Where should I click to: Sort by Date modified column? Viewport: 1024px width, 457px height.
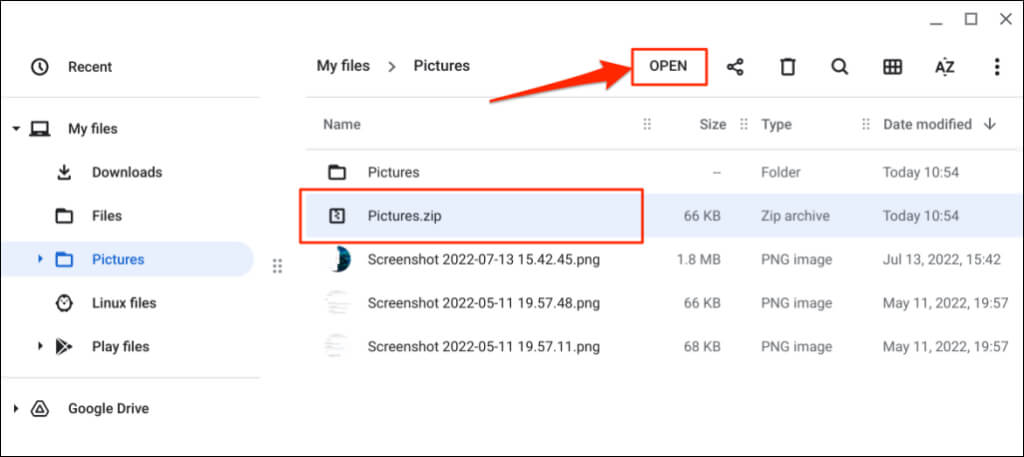[x=927, y=125]
